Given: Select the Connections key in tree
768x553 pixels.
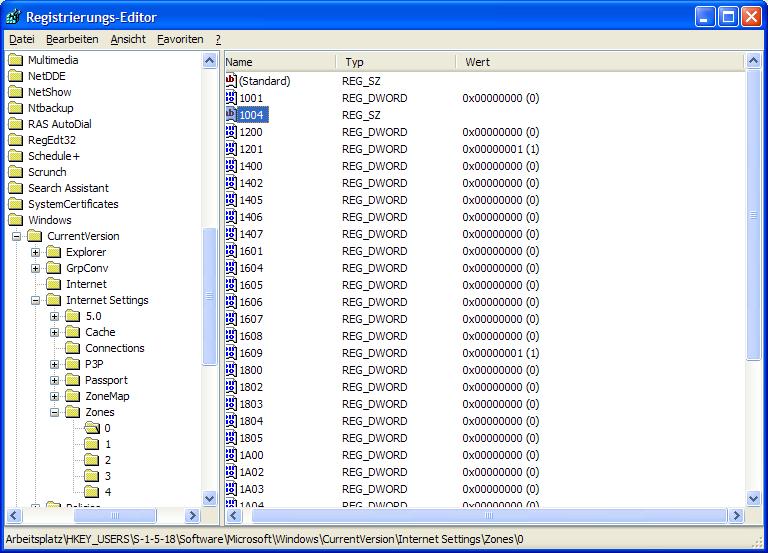Looking at the screenshot, I should tap(114, 348).
